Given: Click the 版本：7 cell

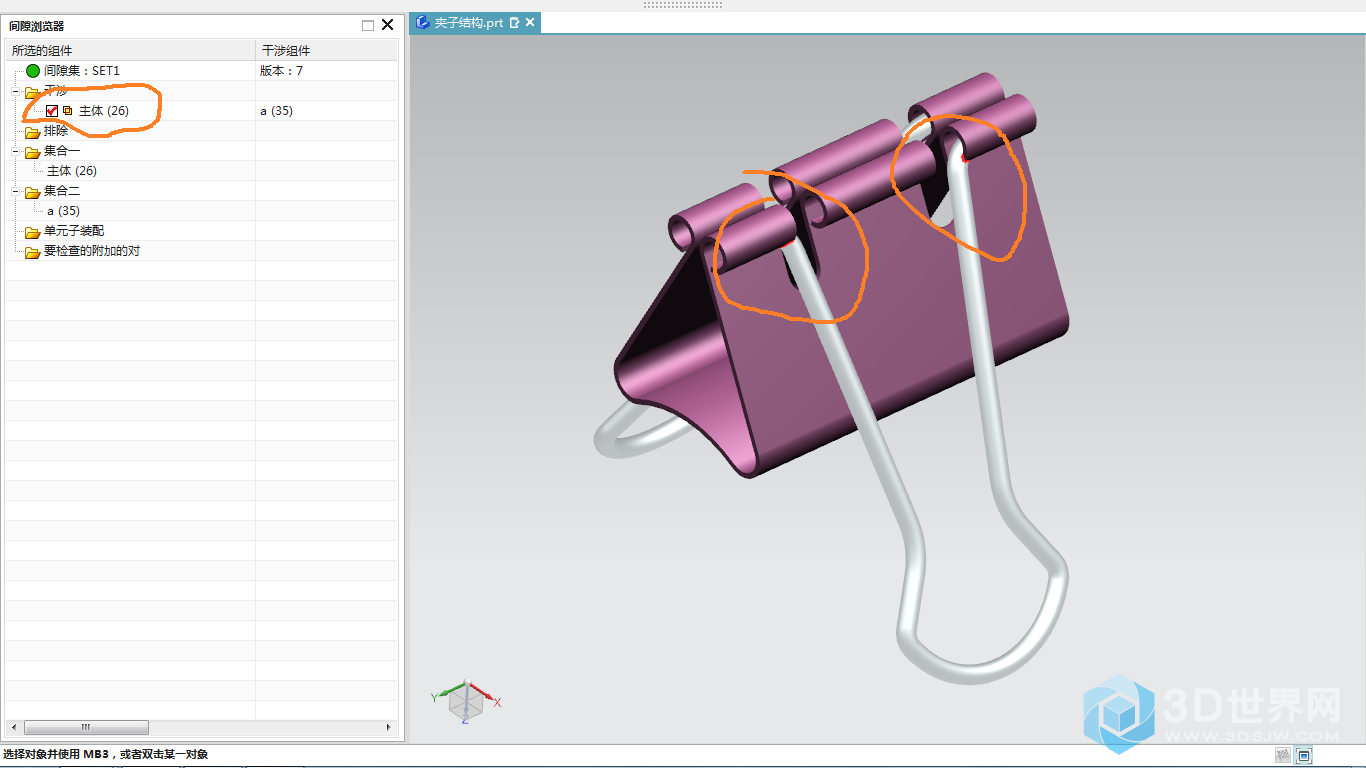Looking at the screenshot, I should click(x=281, y=71).
